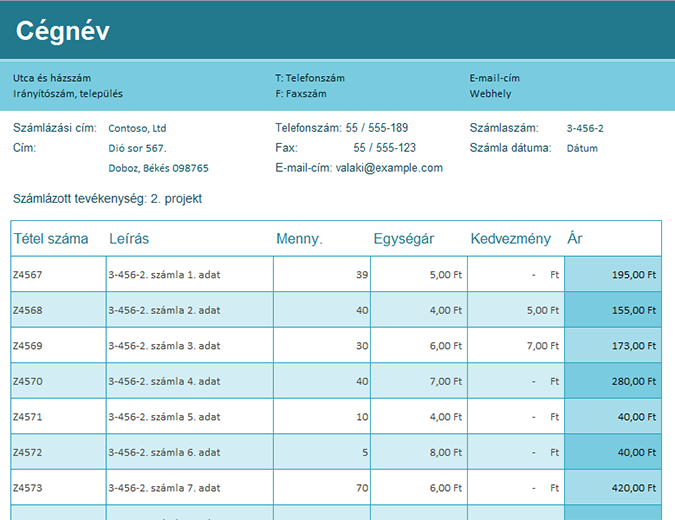Select item number cell Z4569
The image size is (675, 520).
[x=58, y=346]
